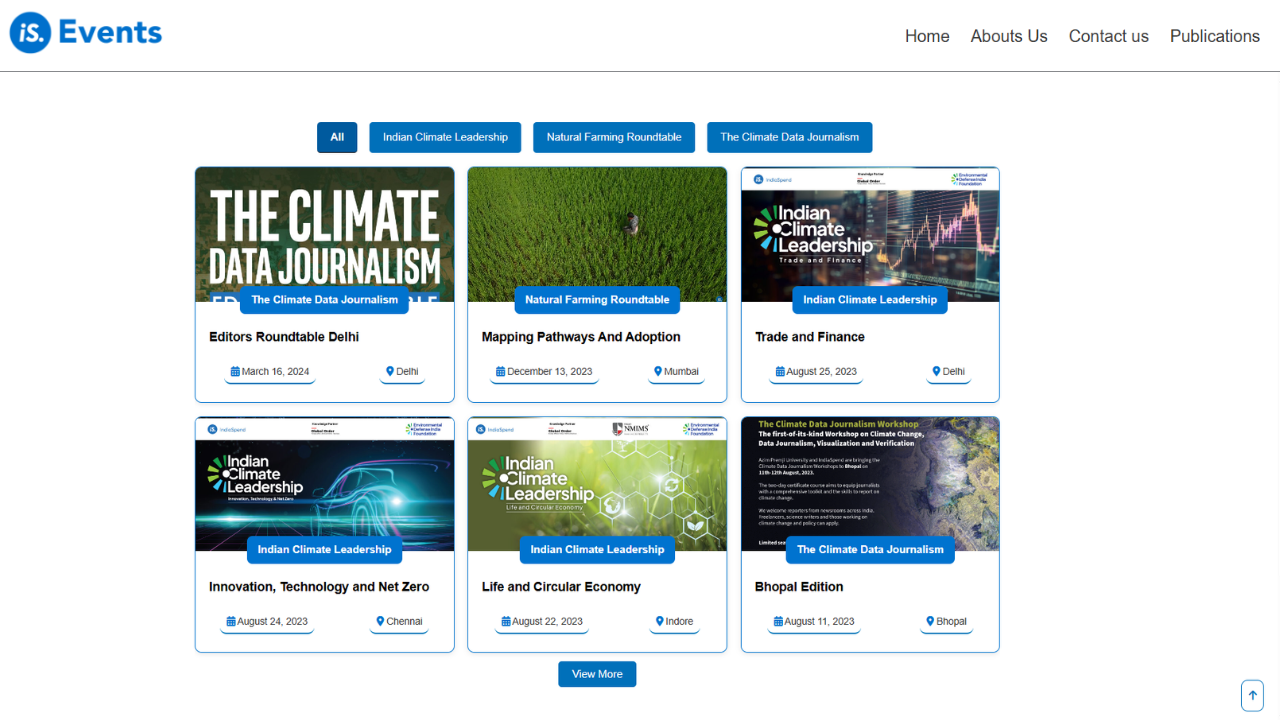Select the All filter tab
Image resolution: width=1280 pixels, height=720 pixels.
pyautogui.click(x=337, y=137)
